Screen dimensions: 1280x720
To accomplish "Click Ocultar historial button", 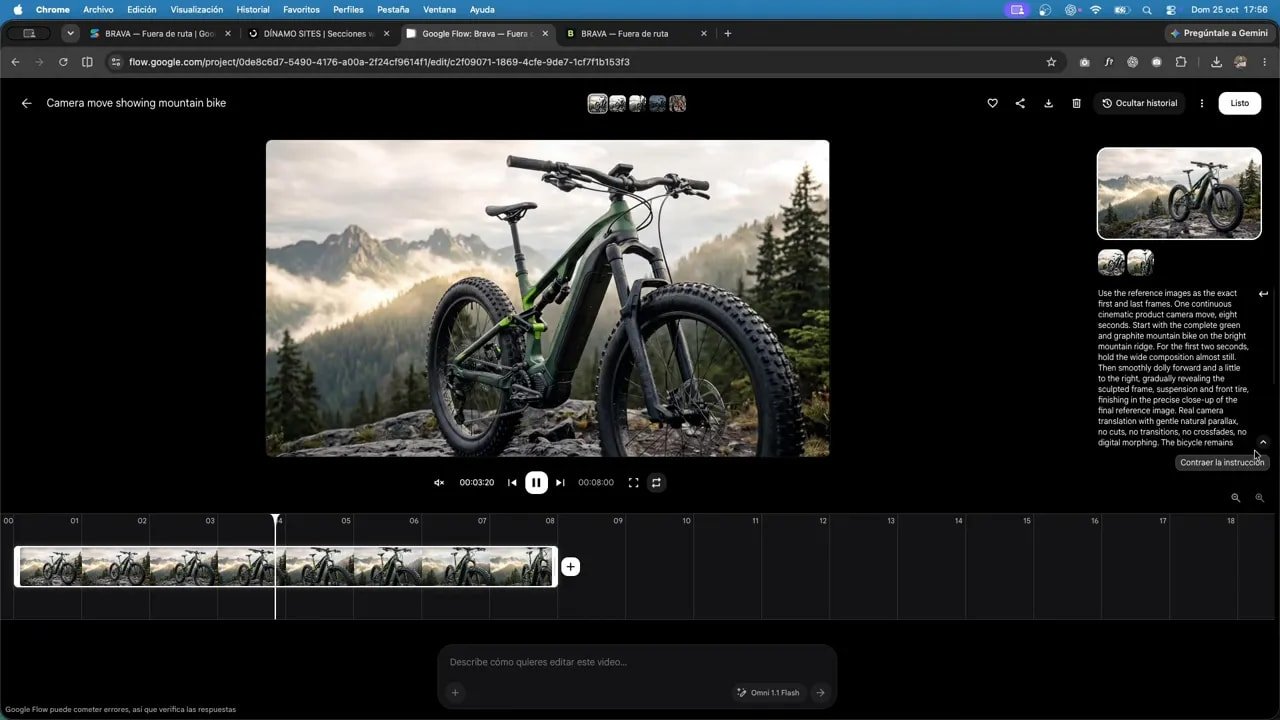I will [1139, 103].
